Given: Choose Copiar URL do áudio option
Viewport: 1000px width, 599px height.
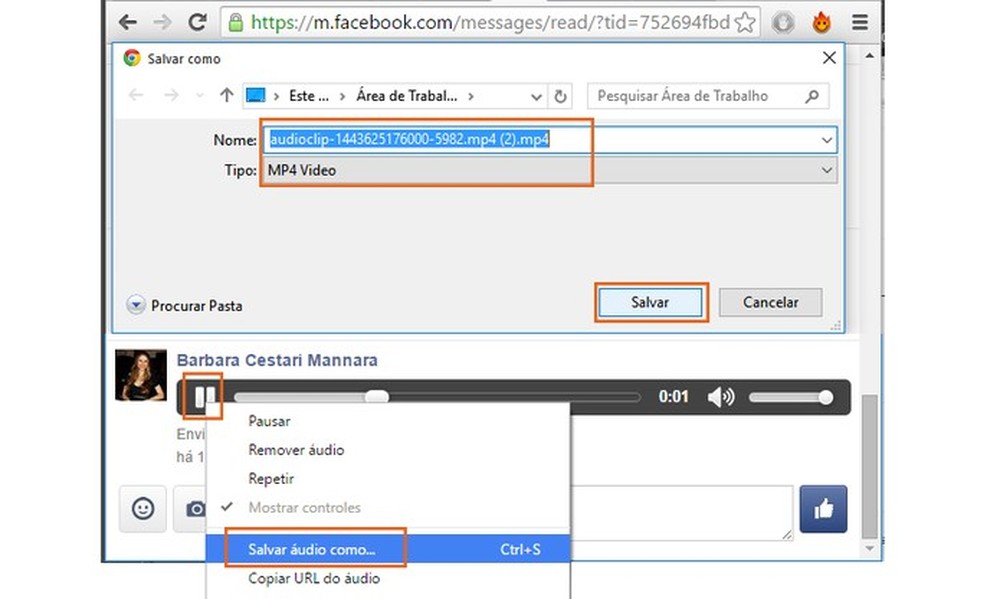Looking at the screenshot, I should click(x=314, y=578).
